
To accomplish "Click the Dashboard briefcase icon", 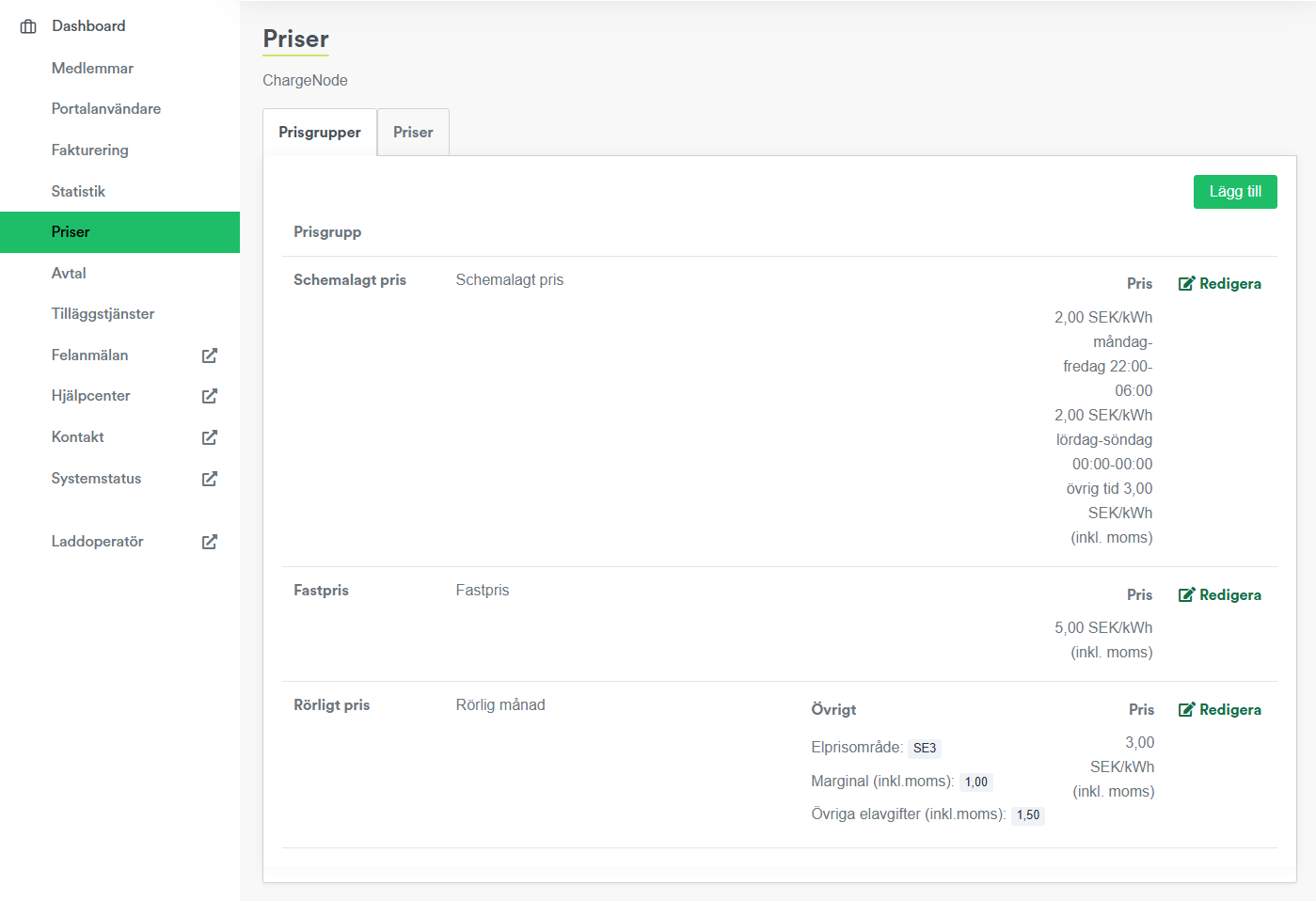I will [28, 26].
